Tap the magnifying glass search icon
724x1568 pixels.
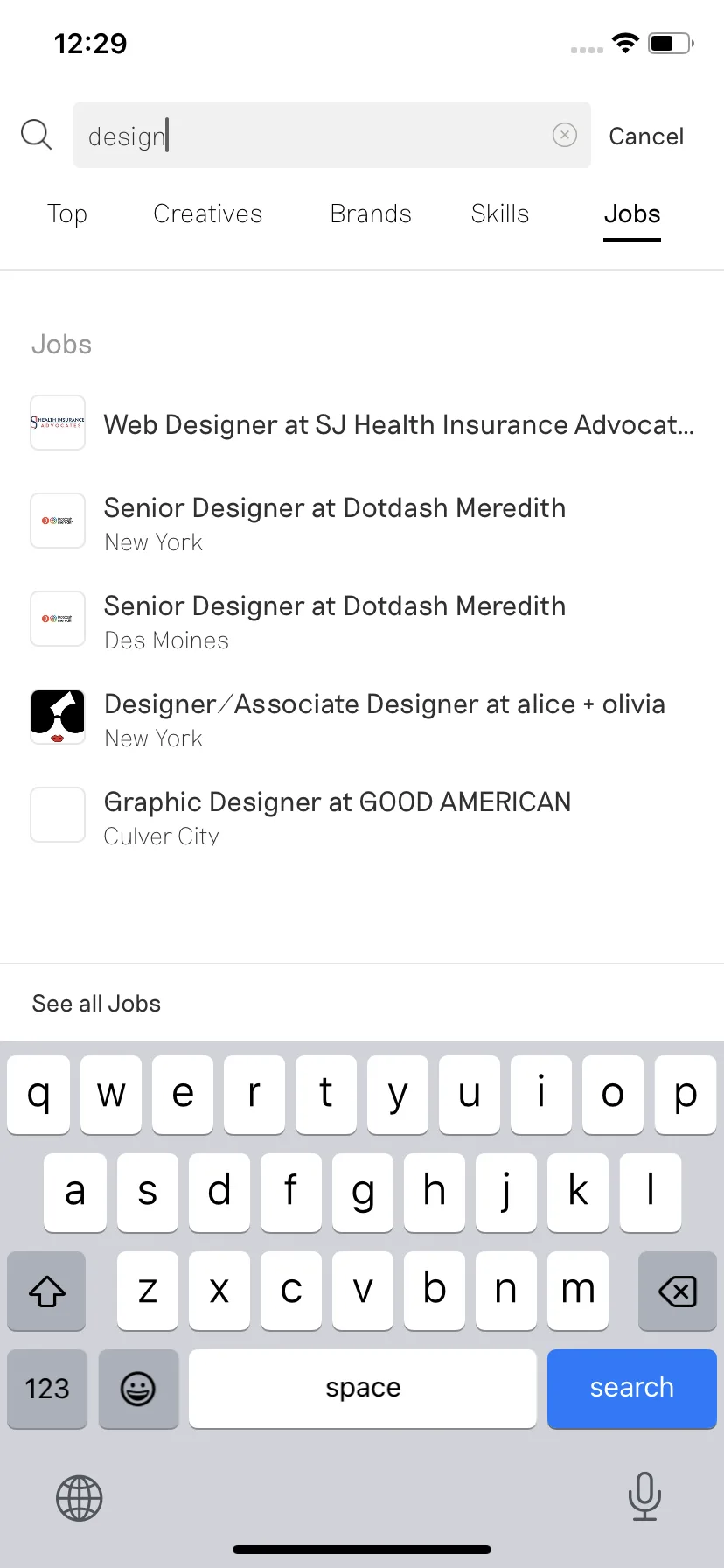pyautogui.click(x=37, y=135)
